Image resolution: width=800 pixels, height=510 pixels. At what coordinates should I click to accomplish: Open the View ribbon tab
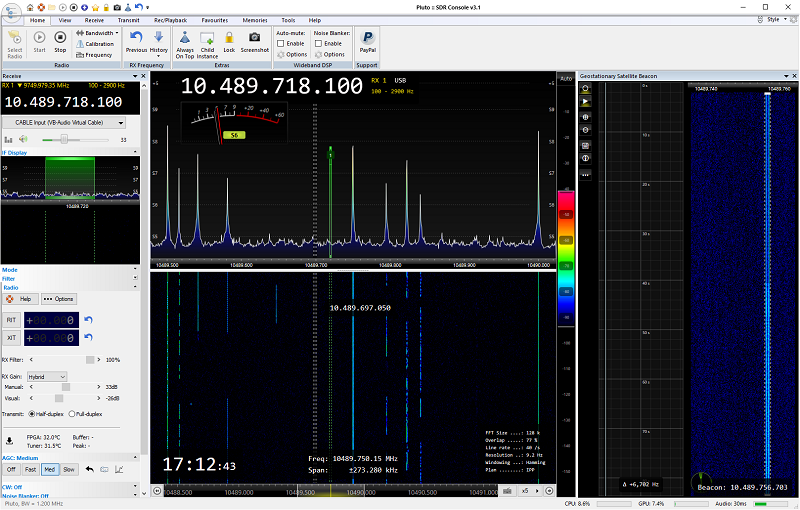tap(65, 20)
